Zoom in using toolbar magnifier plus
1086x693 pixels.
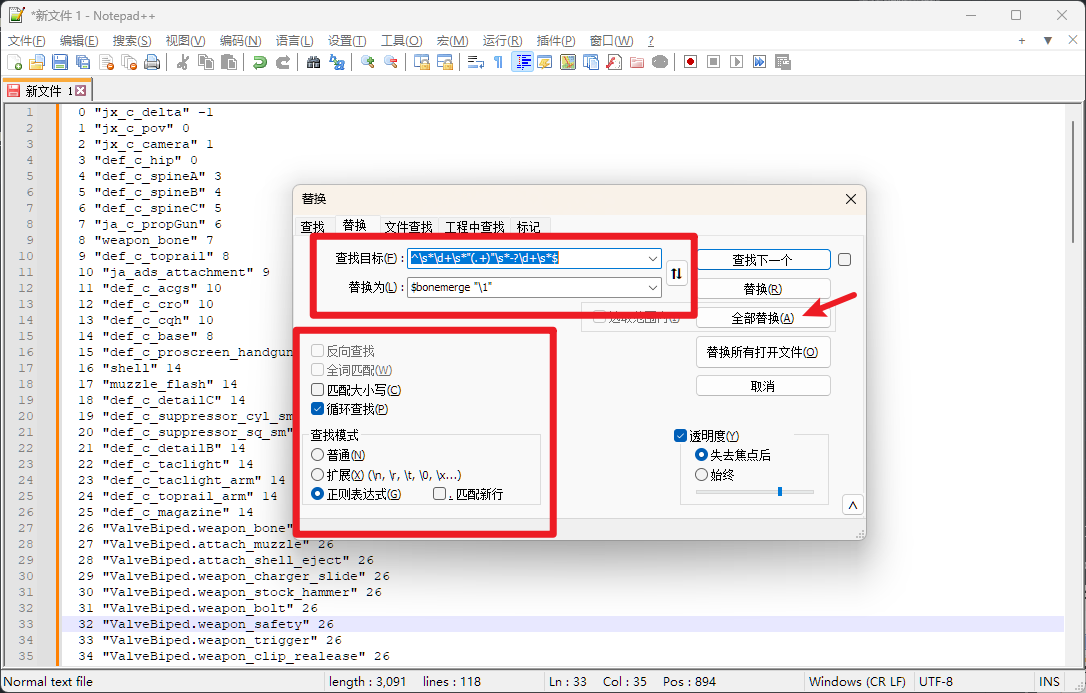(368, 62)
